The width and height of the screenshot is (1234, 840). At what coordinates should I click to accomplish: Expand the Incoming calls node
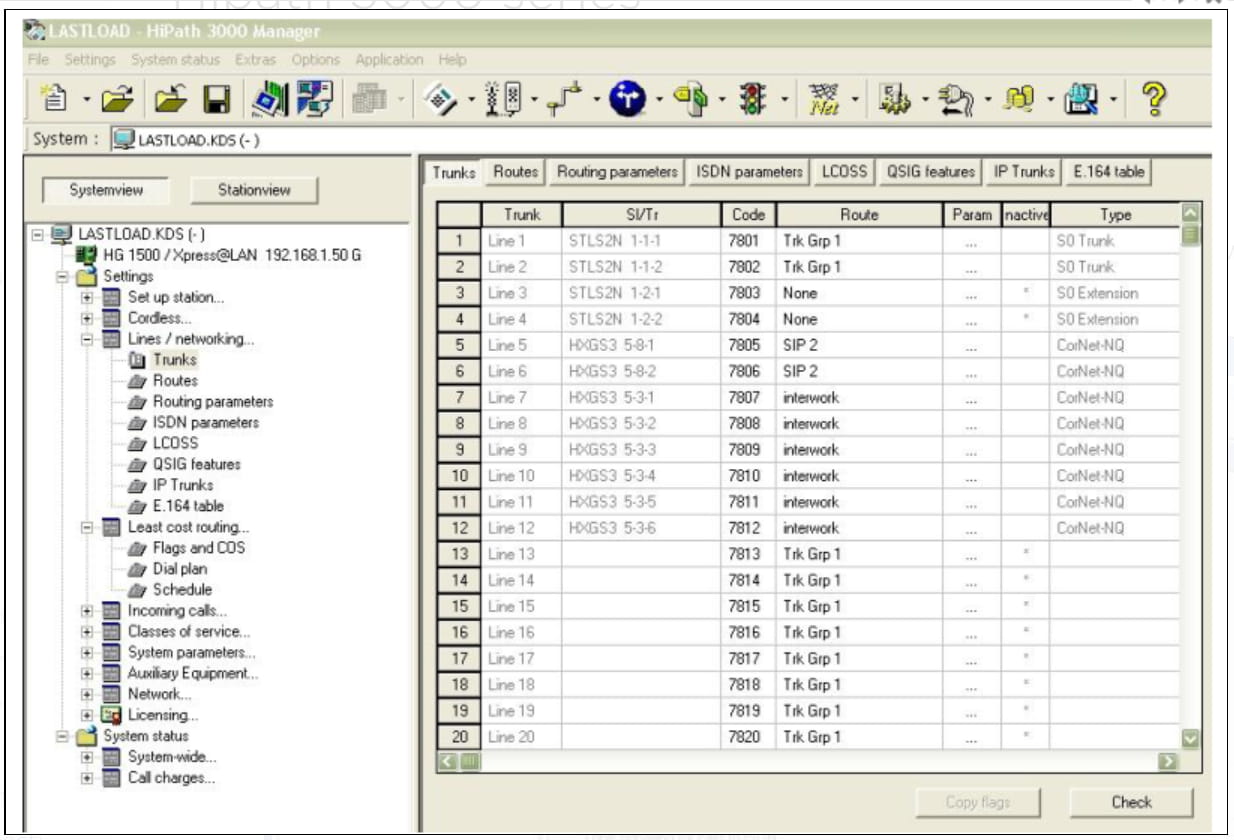87,611
